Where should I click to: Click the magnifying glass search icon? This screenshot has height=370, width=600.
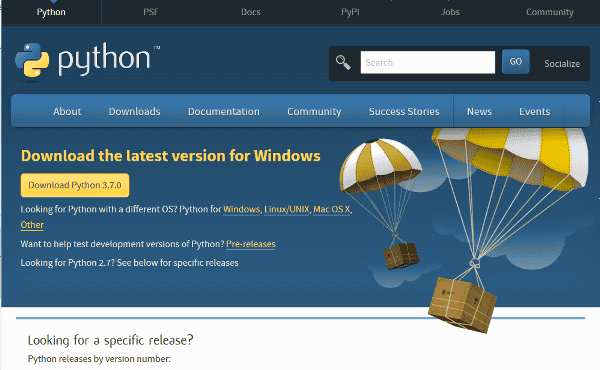click(x=343, y=62)
